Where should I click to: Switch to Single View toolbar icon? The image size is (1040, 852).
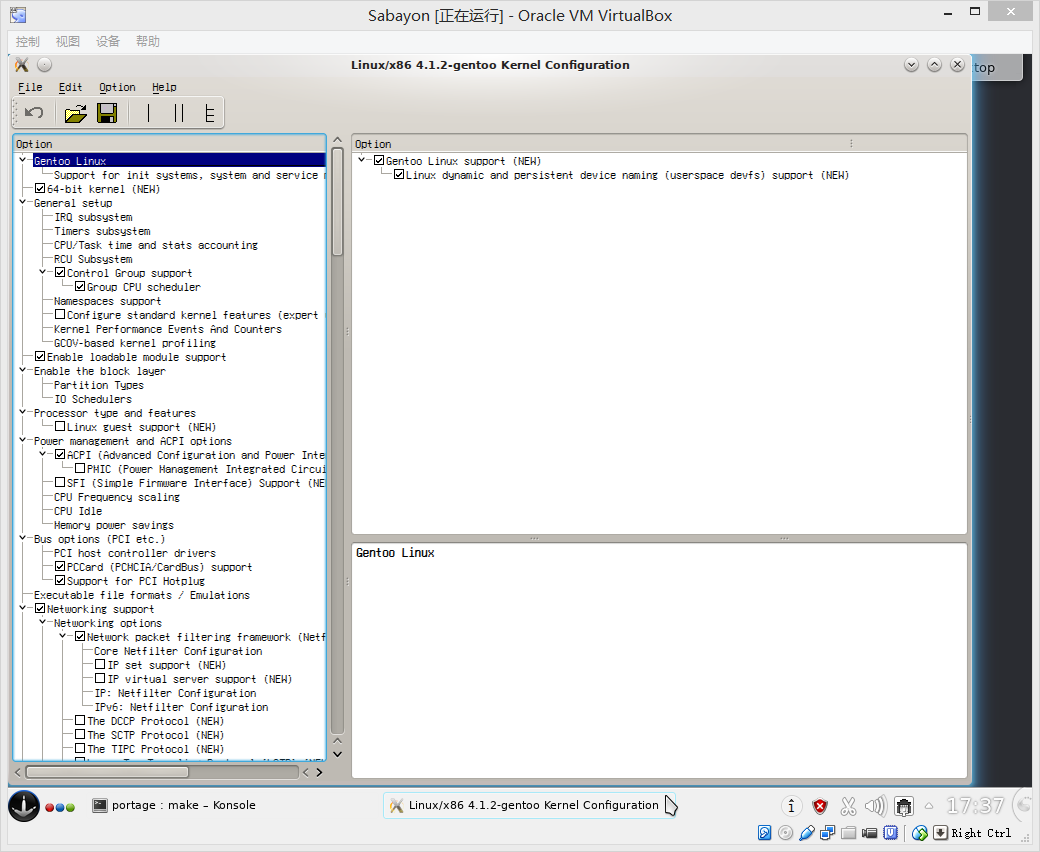click(148, 113)
